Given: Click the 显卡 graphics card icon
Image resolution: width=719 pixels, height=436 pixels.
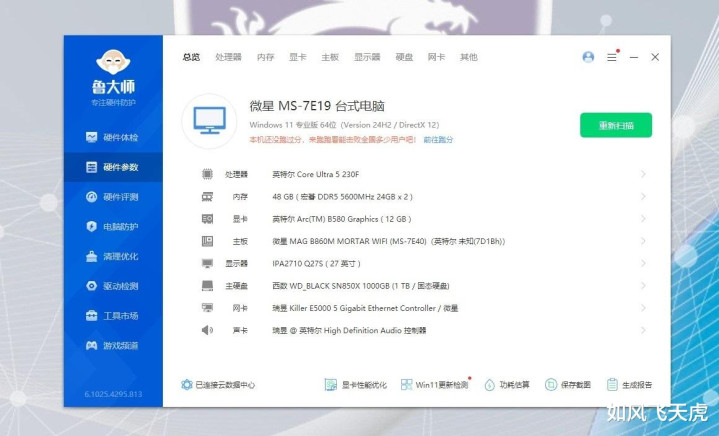Looking at the screenshot, I should pos(207,219).
